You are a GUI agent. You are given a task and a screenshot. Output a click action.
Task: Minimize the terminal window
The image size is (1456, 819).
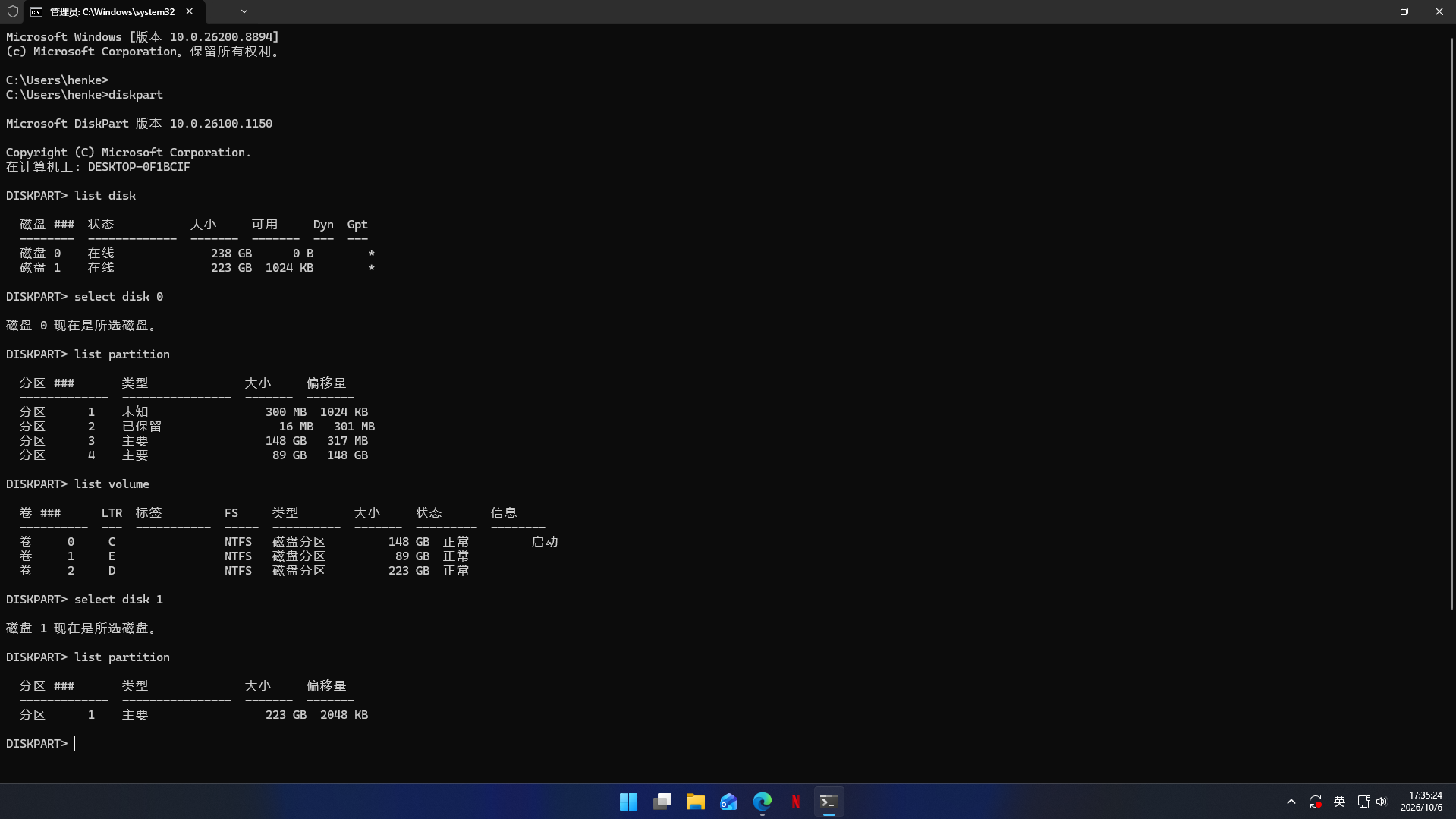click(x=1370, y=11)
